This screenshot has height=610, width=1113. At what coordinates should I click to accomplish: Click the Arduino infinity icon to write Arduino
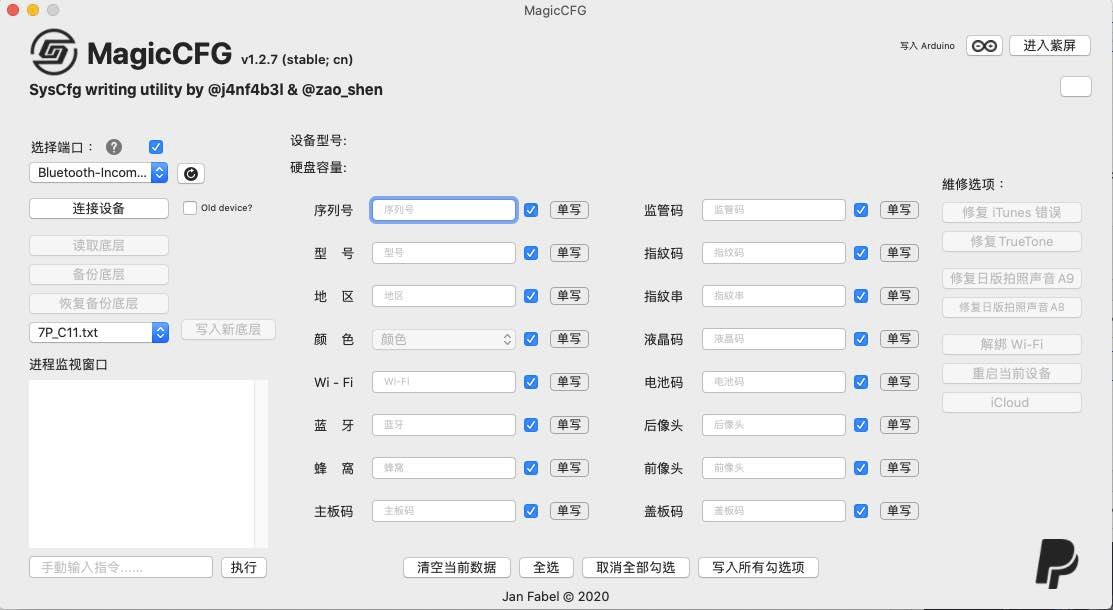[983, 45]
